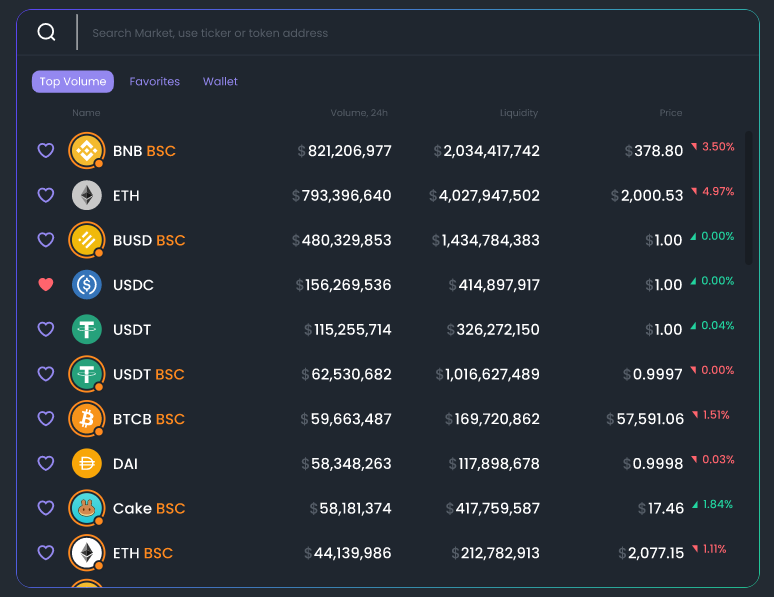774x597 pixels.
Task: Click the vertical scrollbar thumb
Action: click(748, 198)
